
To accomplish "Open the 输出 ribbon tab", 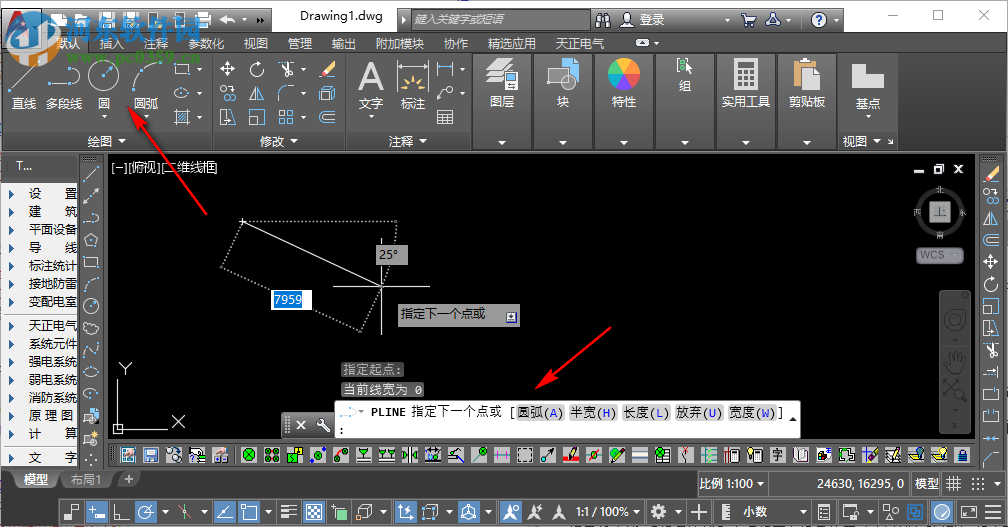I will (343, 43).
